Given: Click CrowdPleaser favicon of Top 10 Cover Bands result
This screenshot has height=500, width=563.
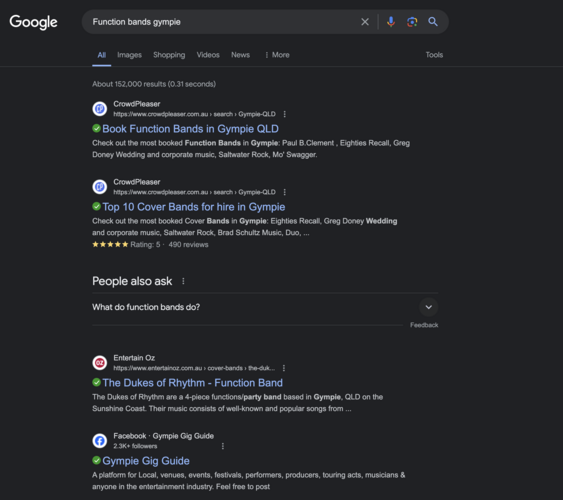Looking at the screenshot, I should coord(100,187).
